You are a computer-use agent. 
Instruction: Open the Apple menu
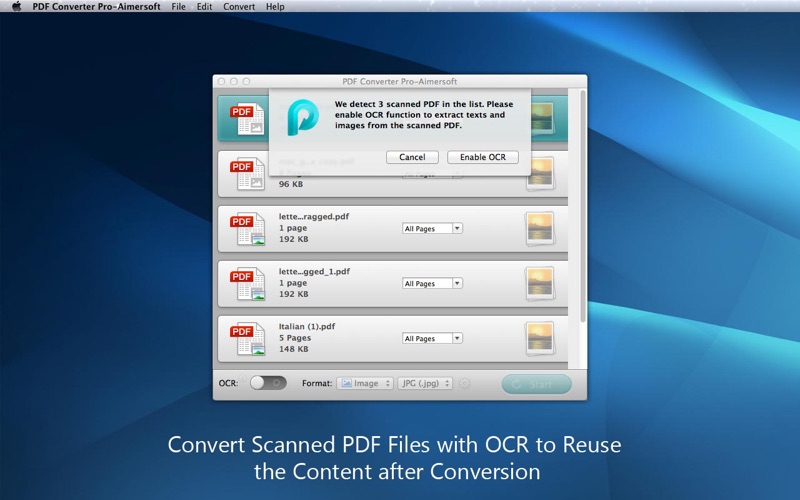(16, 6)
